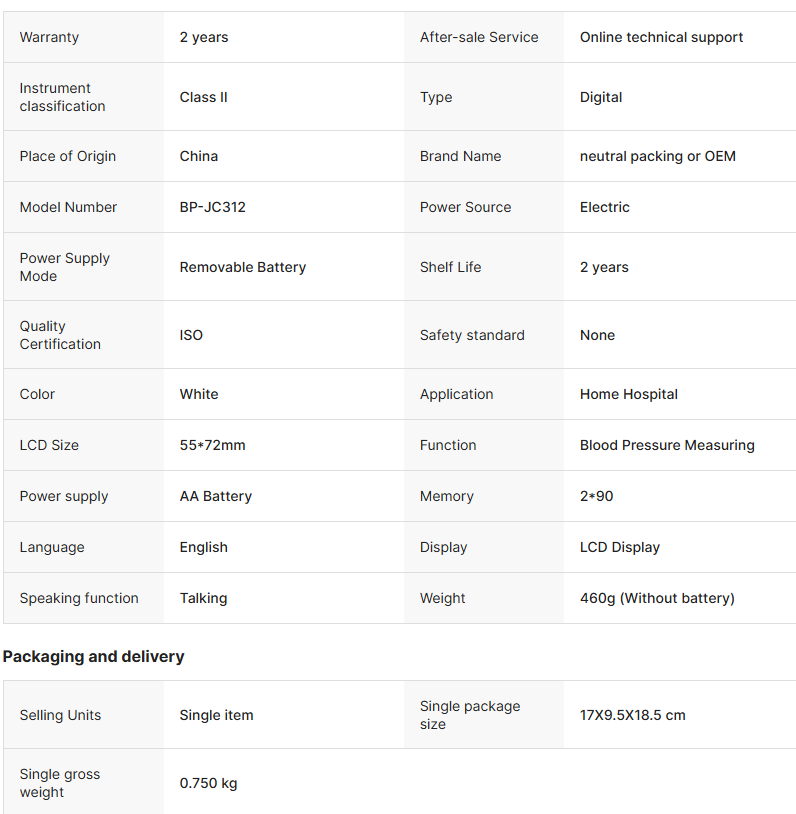This screenshot has height=814, width=796.
Task: Click the Safety standard label
Action: tap(472, 335)
